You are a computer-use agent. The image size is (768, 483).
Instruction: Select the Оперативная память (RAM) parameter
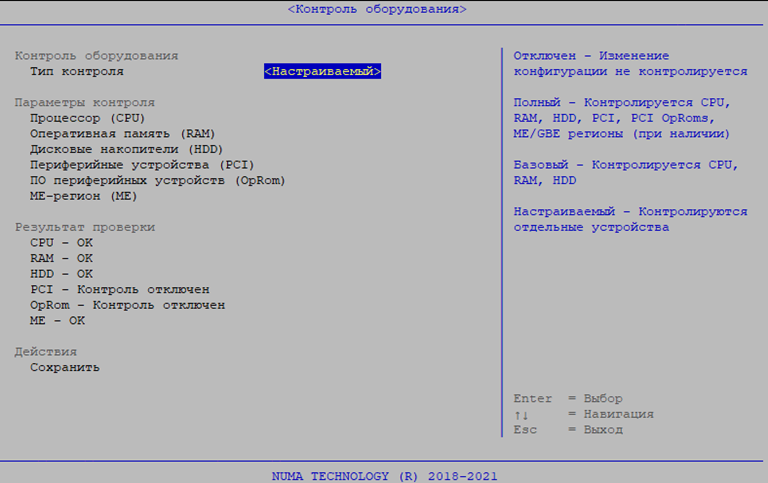click(x=122, y=133)
